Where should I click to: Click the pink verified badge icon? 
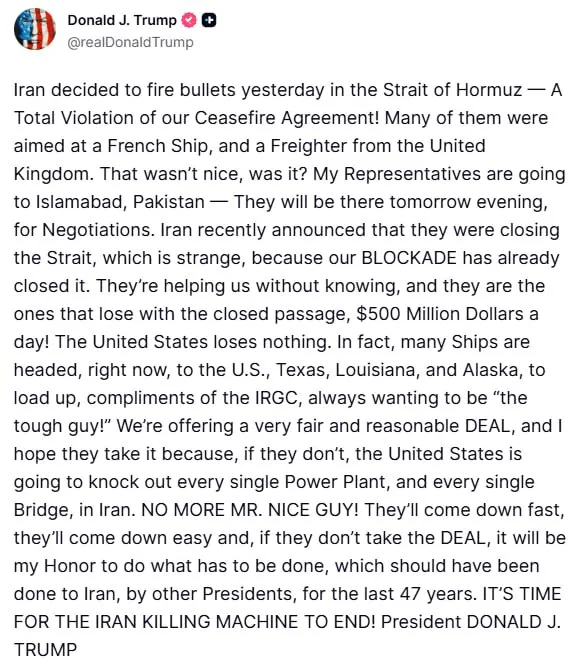189,20
